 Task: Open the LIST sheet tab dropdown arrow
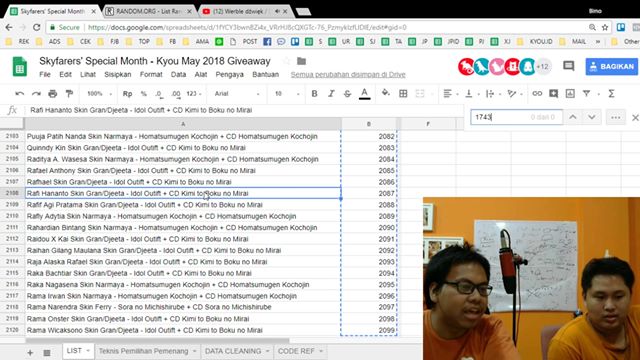pyautogui.click(x=87, y=351)
